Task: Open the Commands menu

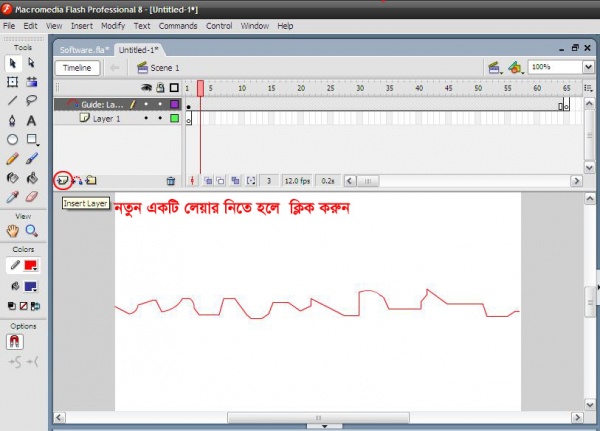Action: click(x=178, y=26)
